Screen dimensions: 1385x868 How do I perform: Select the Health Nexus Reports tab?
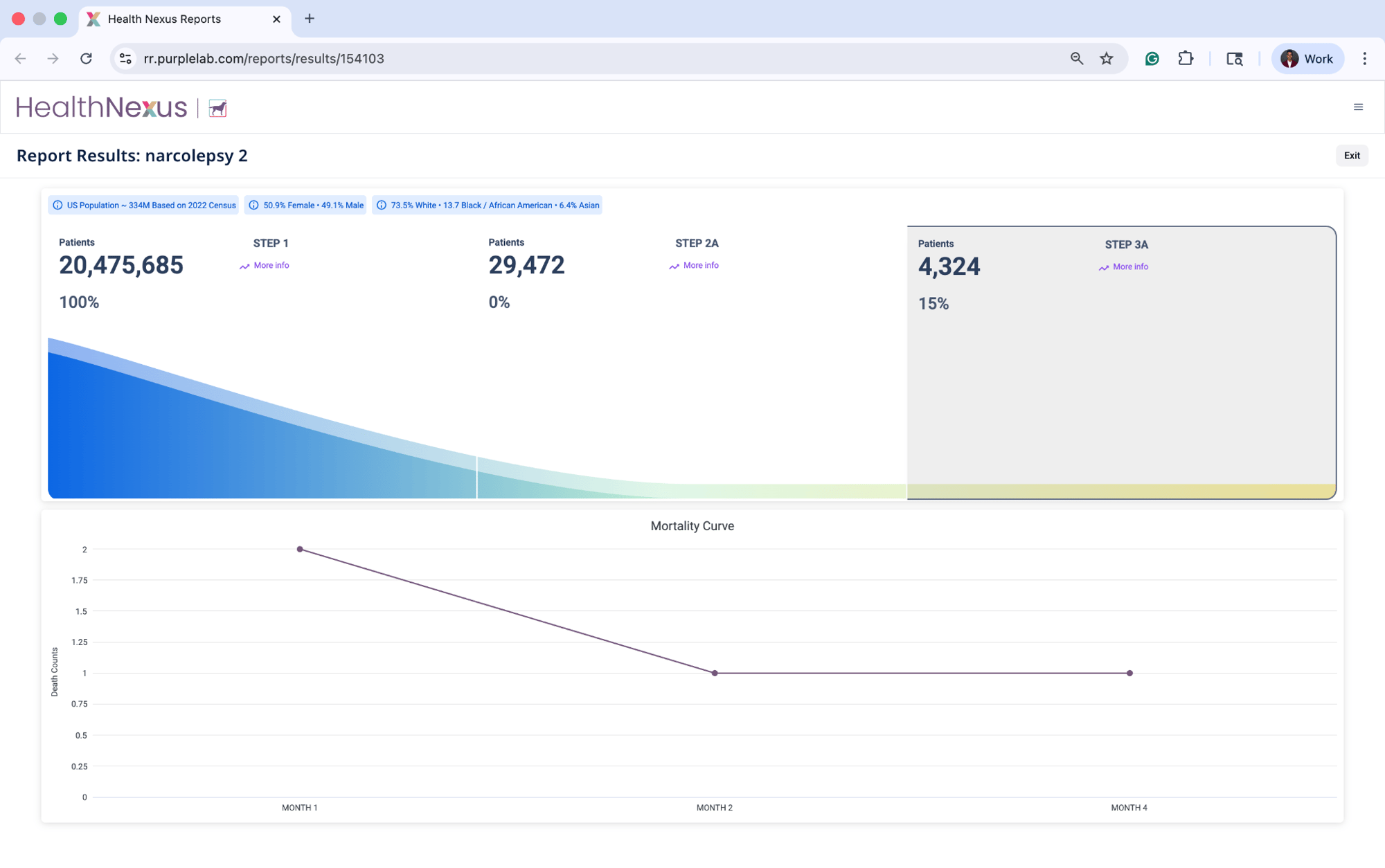(x=164, y=19)
